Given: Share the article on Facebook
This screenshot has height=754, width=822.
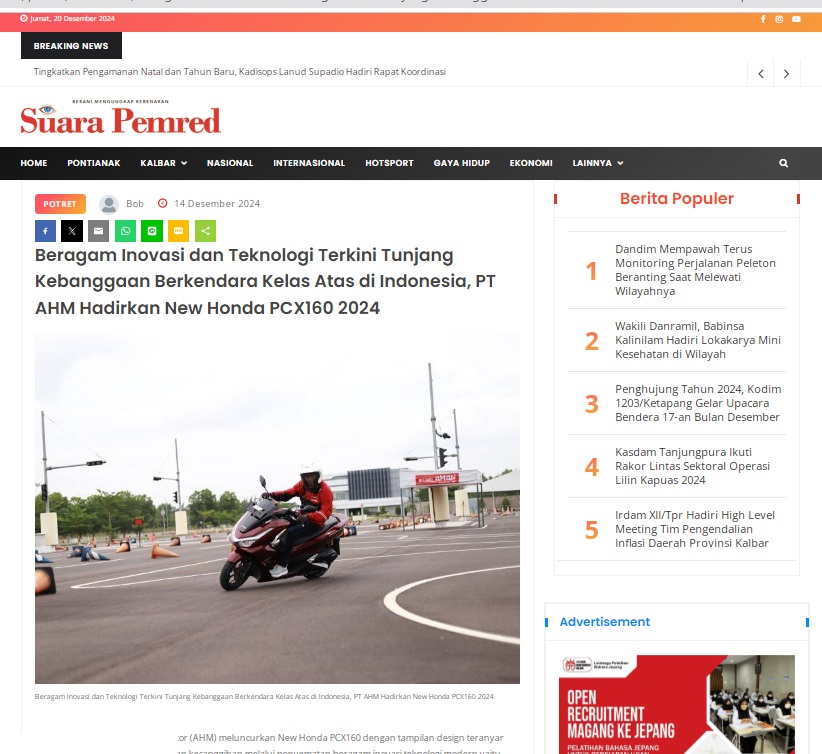Looking at the screenshot, I should 46,231.
